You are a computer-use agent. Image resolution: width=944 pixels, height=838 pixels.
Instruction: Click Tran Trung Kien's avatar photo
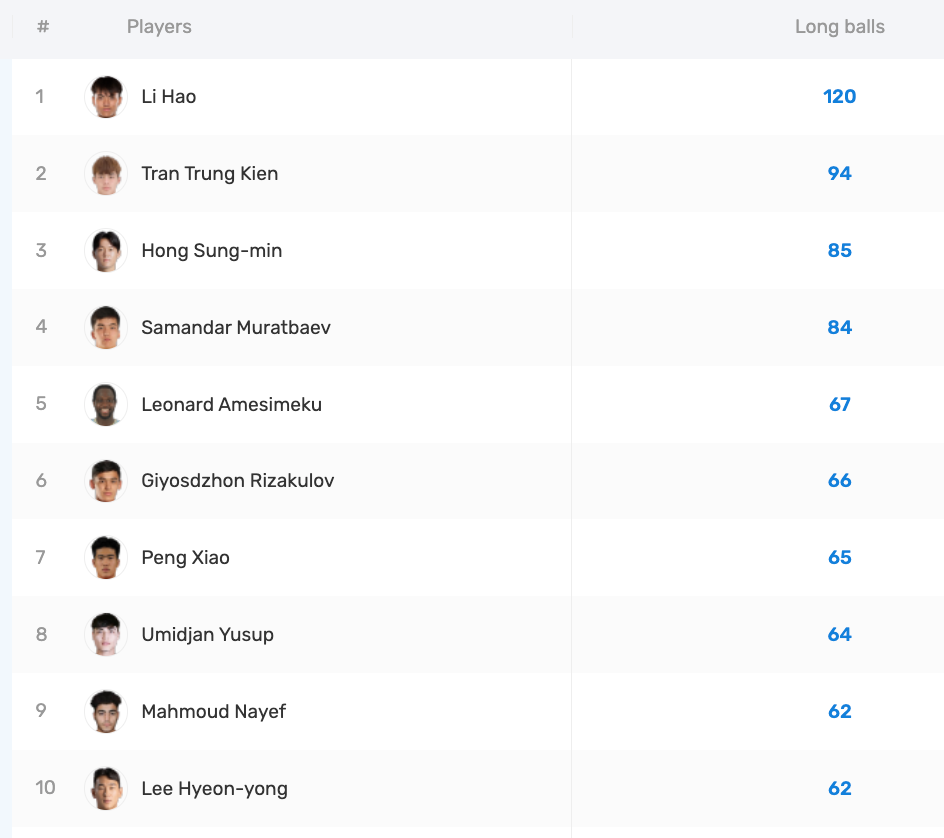click(x=105, y=174)
